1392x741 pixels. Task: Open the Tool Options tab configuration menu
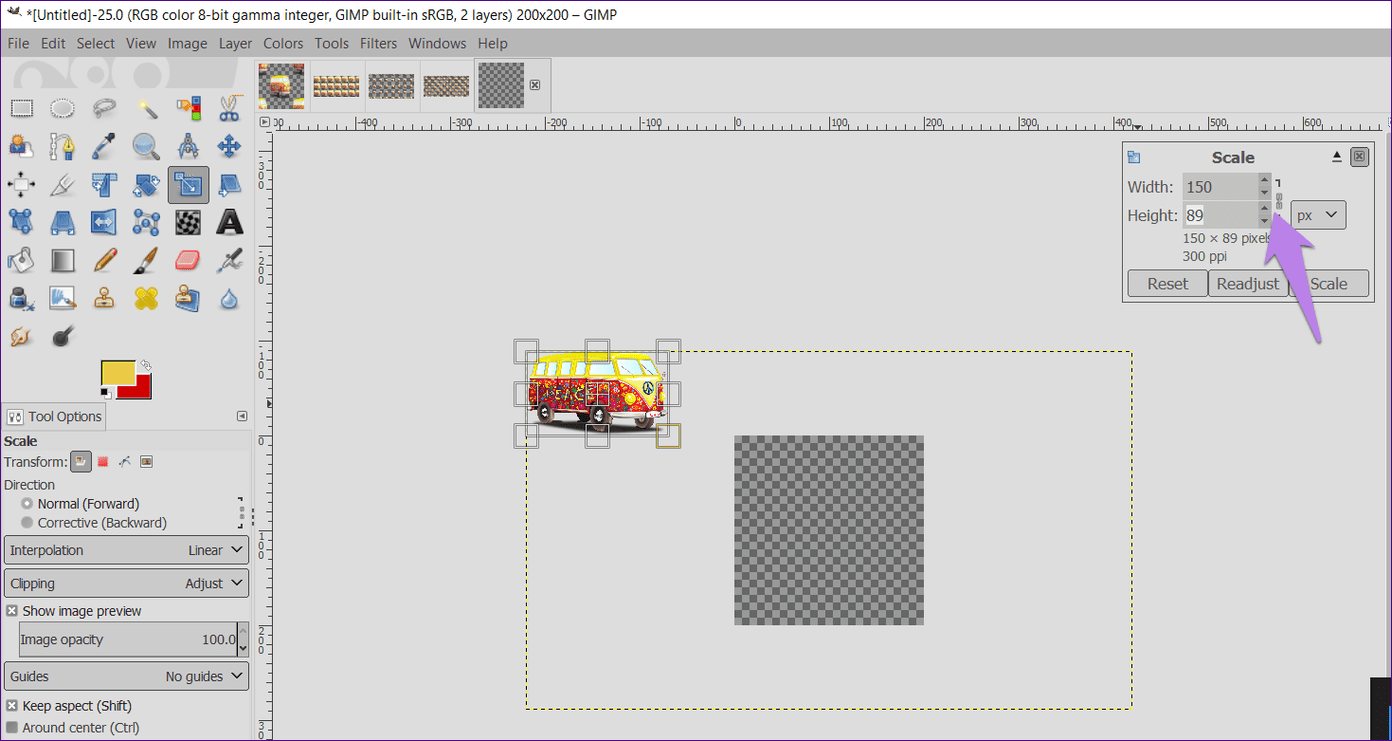241,416
